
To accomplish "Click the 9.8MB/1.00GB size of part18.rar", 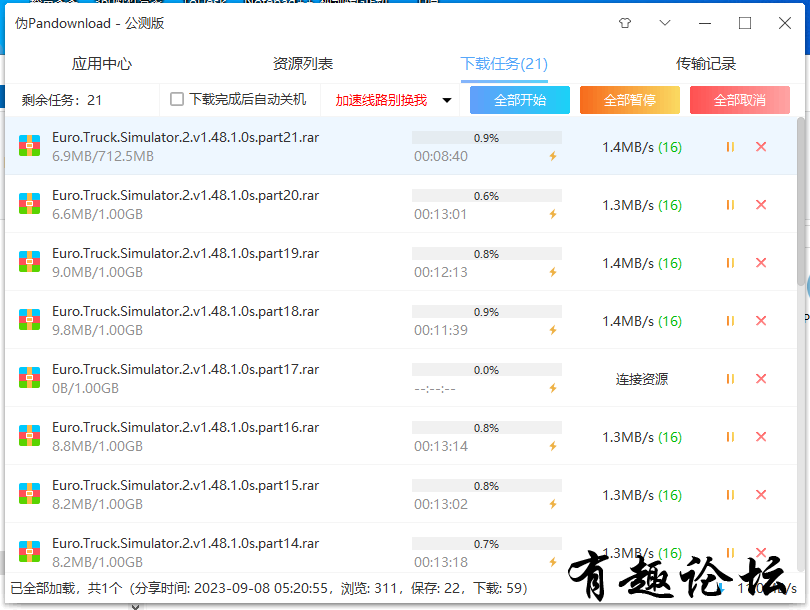I will 97,330.
